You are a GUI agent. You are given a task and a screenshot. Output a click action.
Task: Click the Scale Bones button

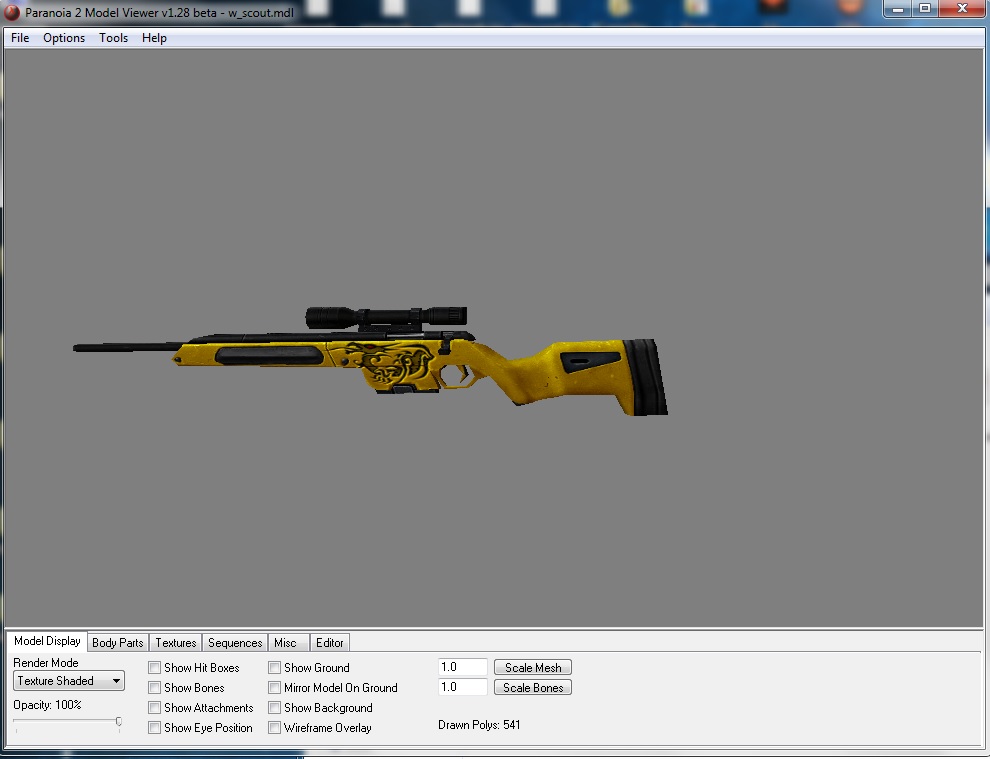[533, 688]
